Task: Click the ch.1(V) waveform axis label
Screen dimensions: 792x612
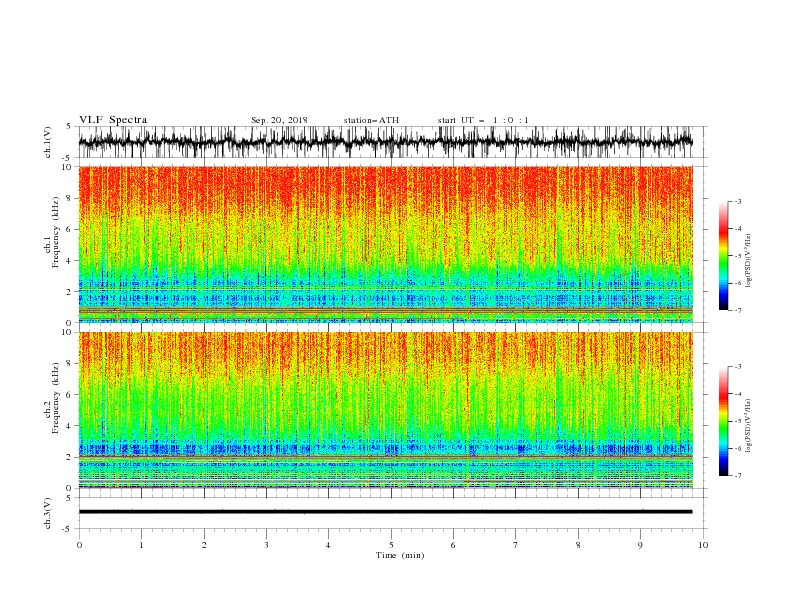Action: pos(48,142)
